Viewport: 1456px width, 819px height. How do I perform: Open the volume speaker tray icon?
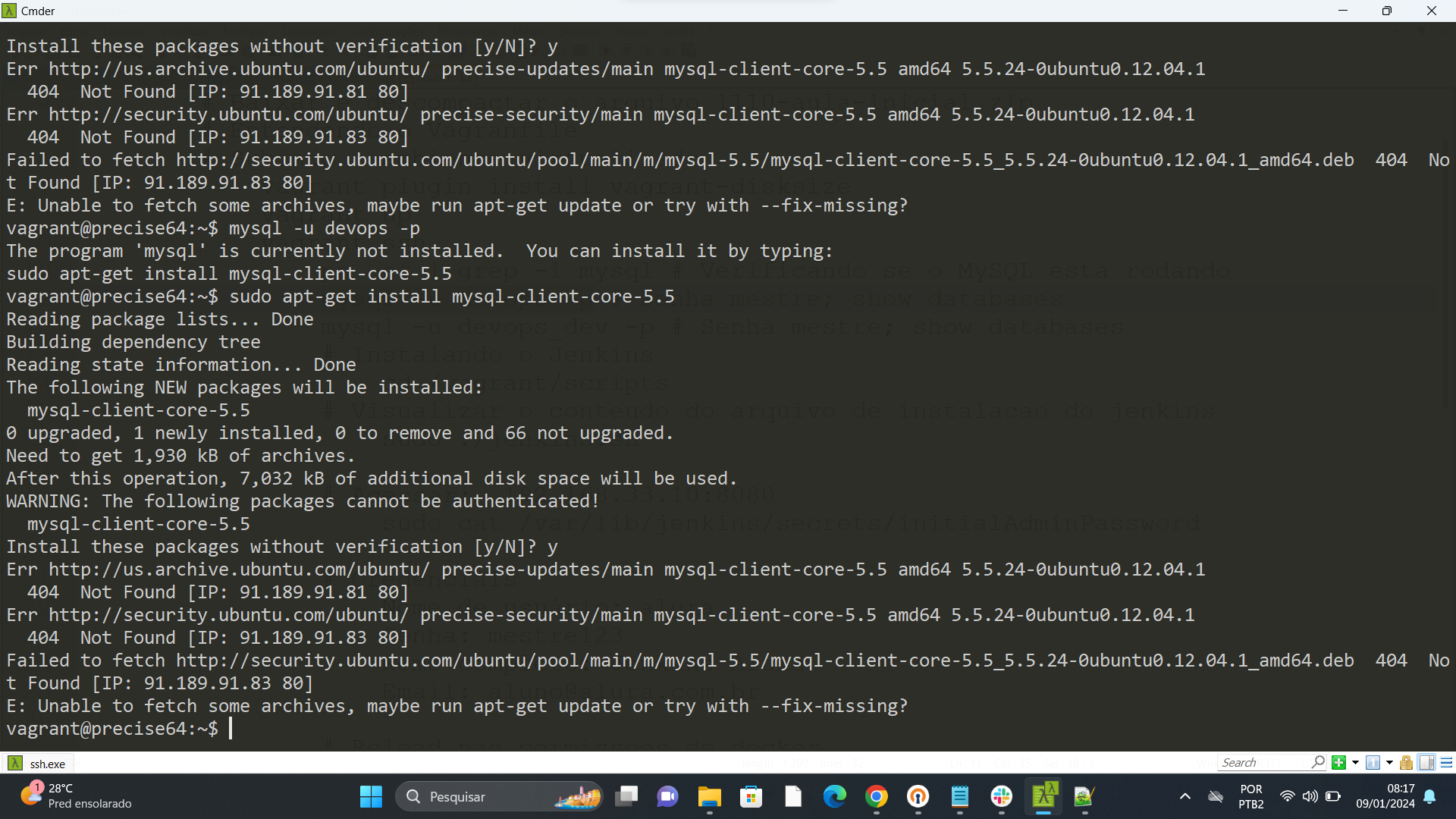click(x=1310, y=797)
